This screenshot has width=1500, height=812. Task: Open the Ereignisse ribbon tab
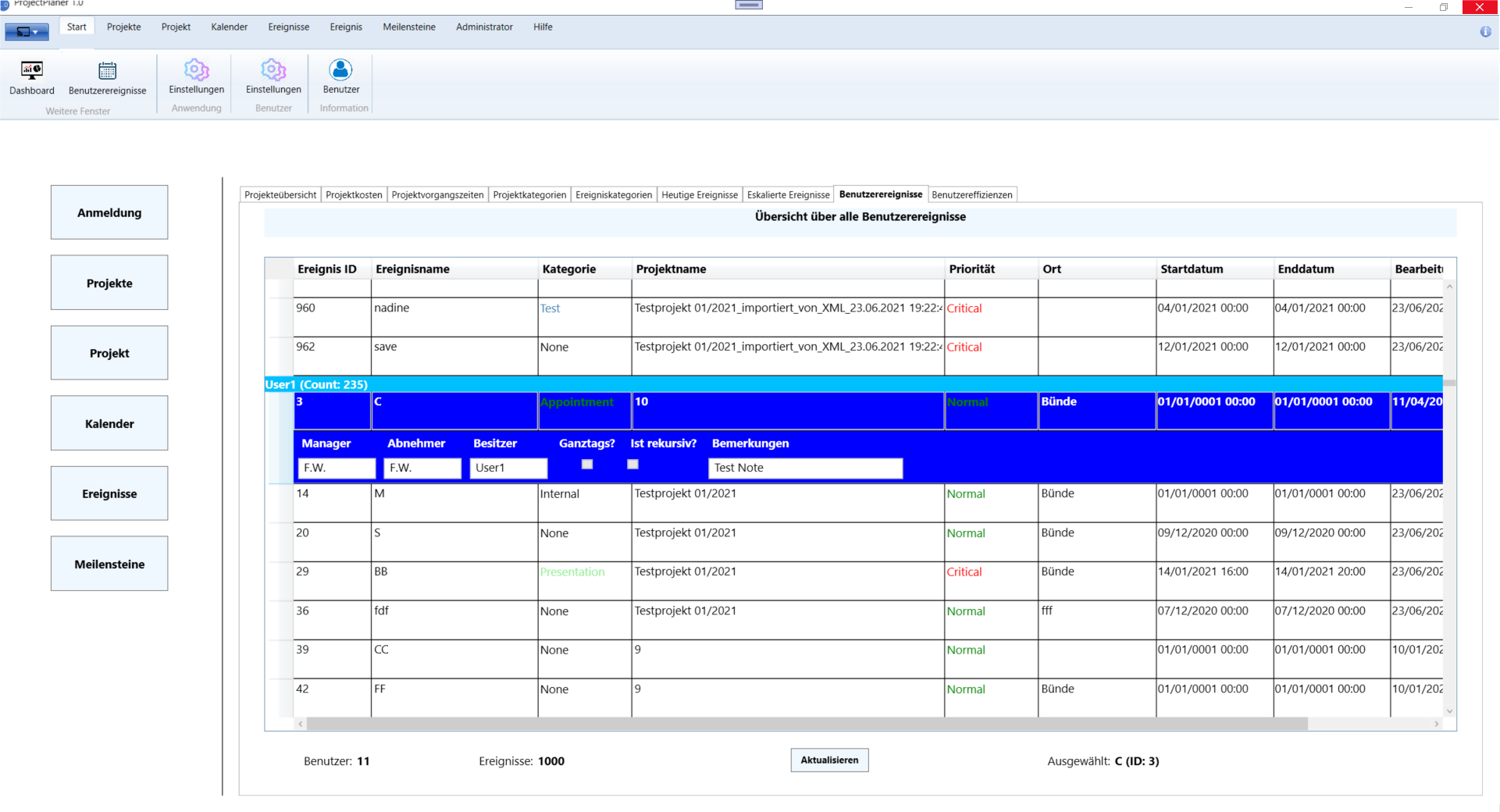289,27
